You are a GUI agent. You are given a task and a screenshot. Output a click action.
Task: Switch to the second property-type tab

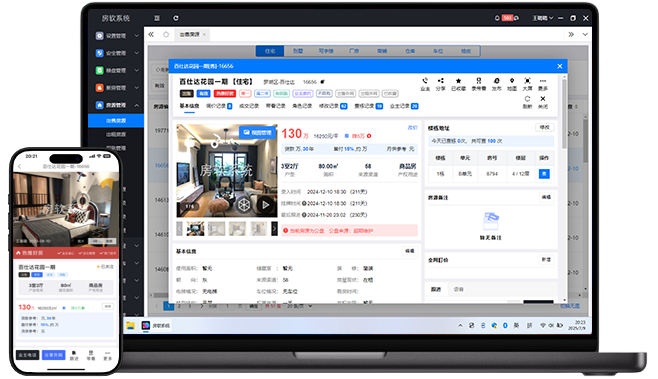point(298,51)
